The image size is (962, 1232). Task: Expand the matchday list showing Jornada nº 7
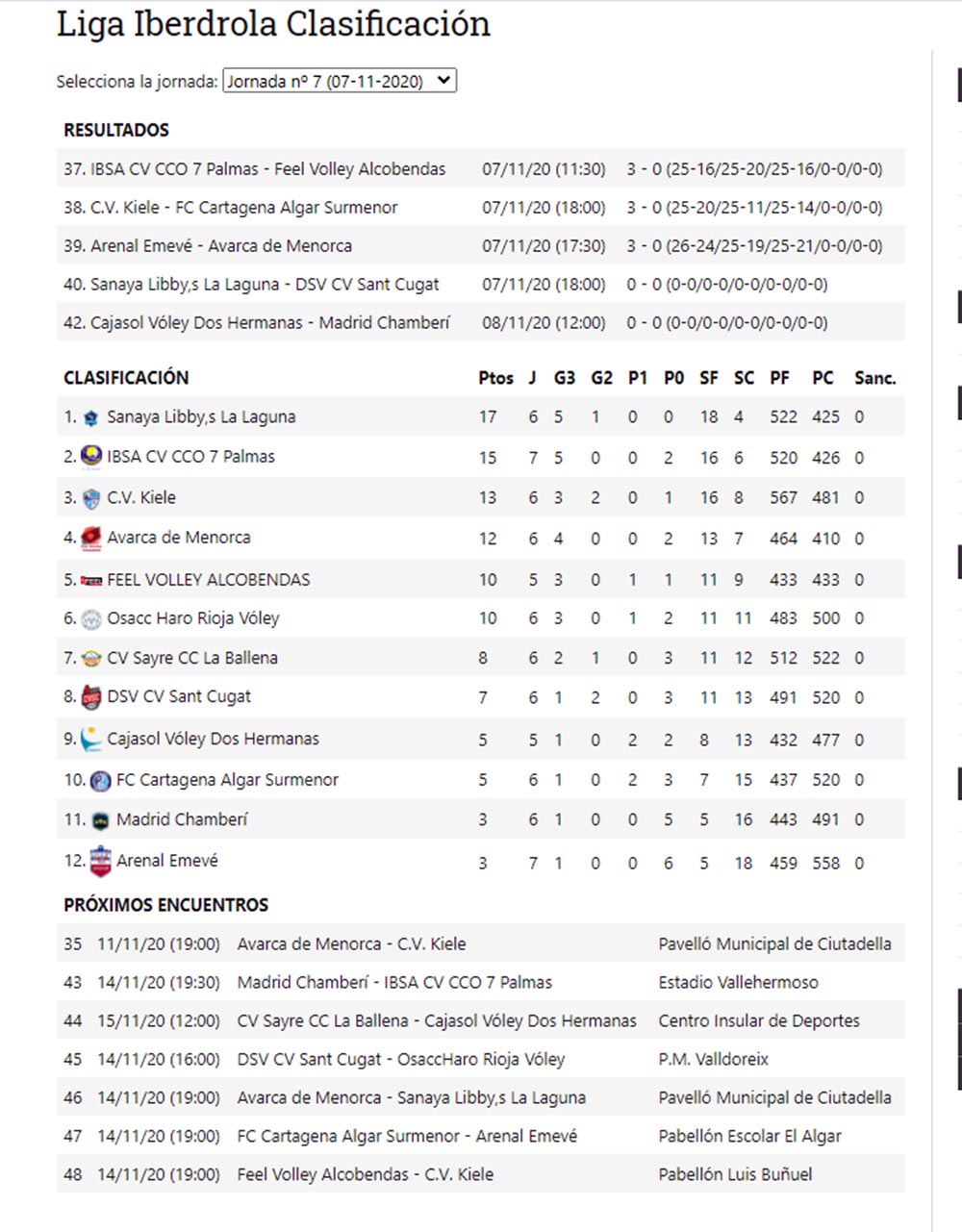pyautogui.click(x=337, y=81)
